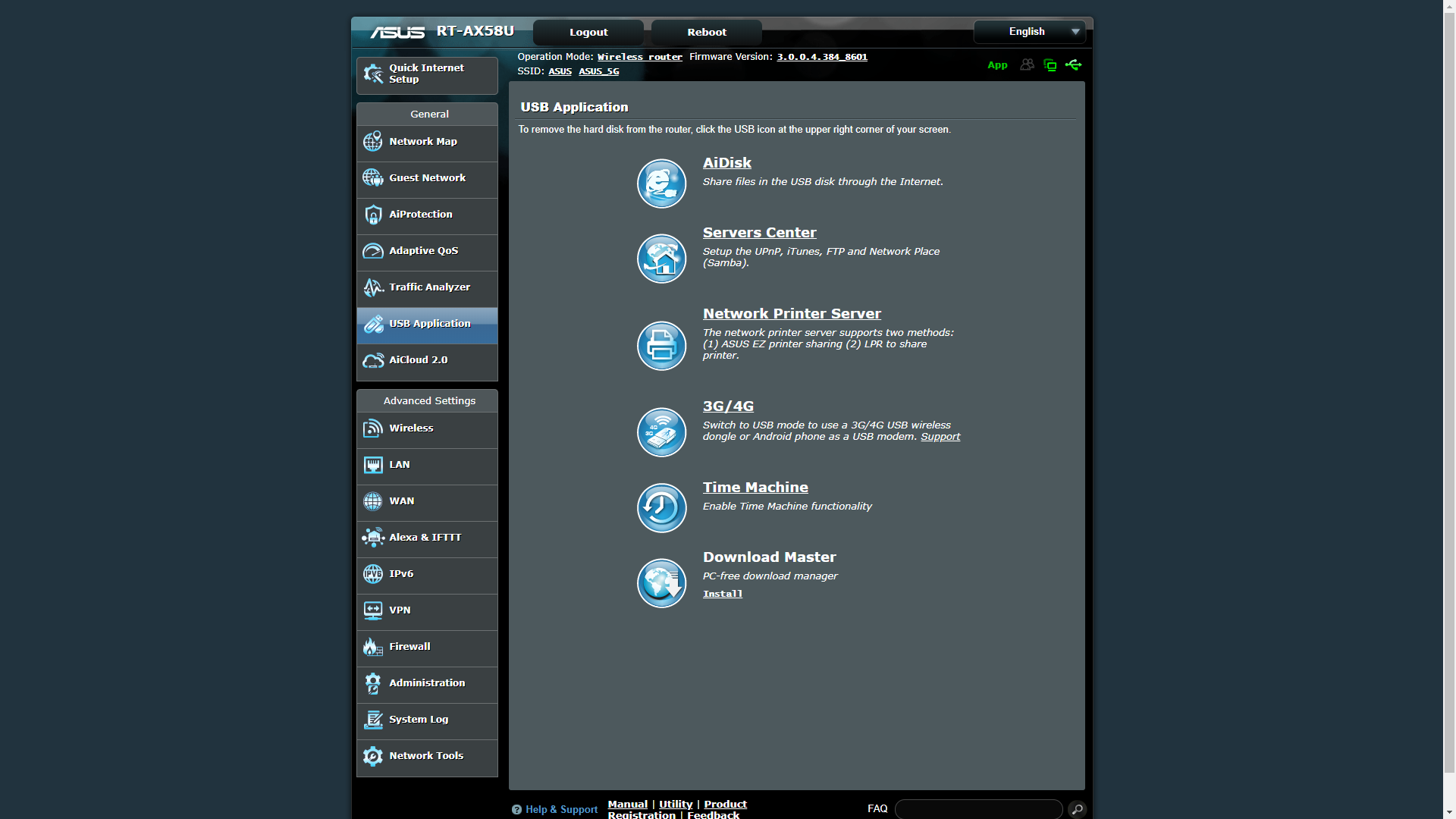Open the Time Machine clock icon

[x=661, y=508]
